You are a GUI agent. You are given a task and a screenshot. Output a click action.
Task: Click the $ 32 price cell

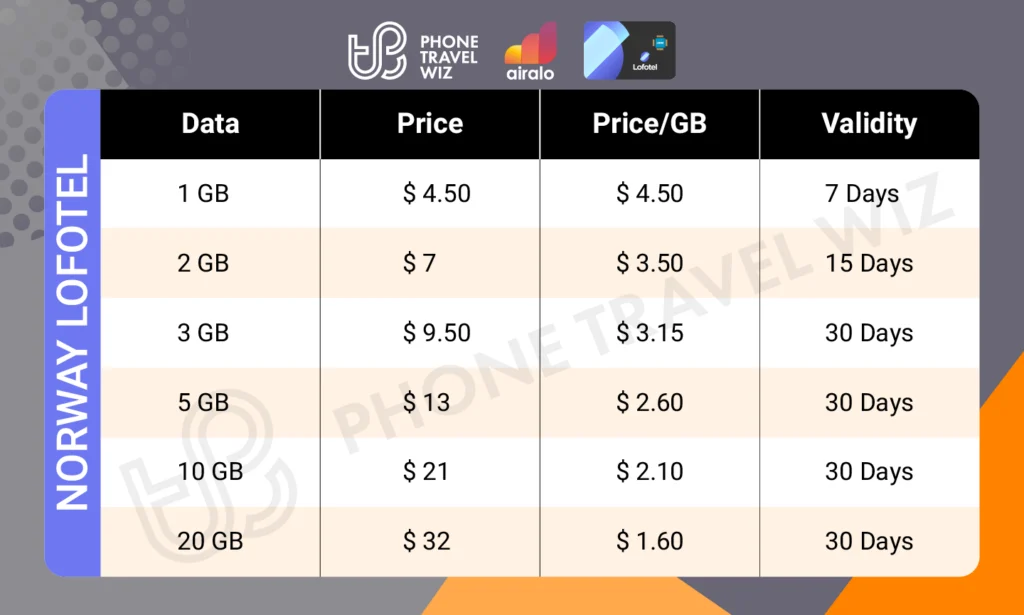pos(427,541)
